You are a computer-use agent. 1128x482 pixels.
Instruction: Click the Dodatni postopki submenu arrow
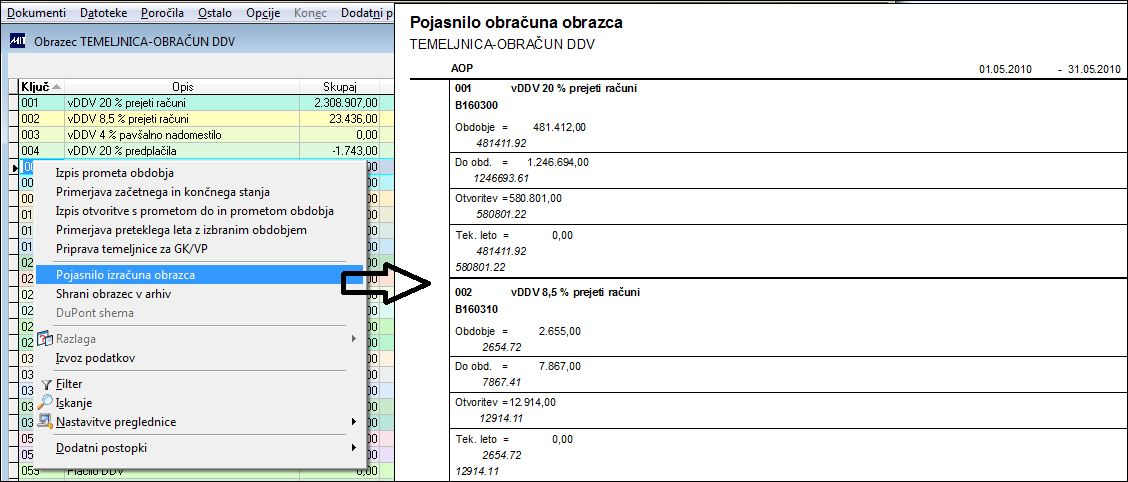click(353, 448)
